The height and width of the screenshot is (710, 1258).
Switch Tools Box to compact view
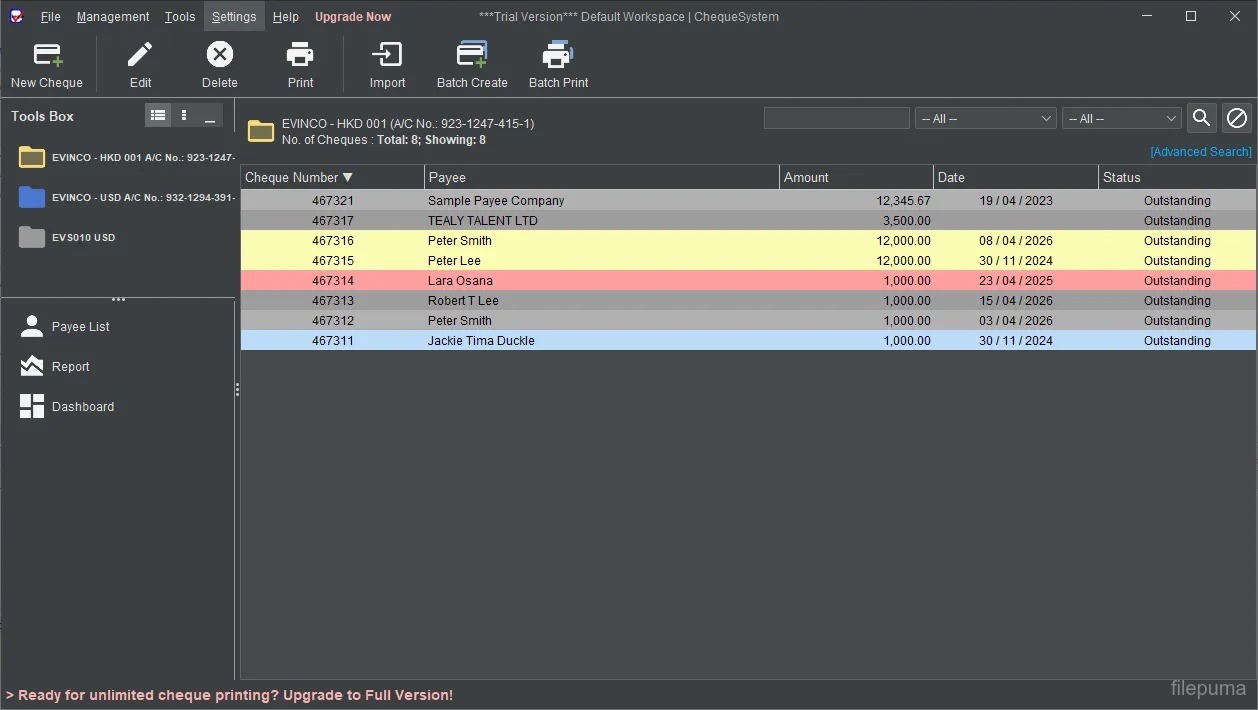click(x=184, y=116)
